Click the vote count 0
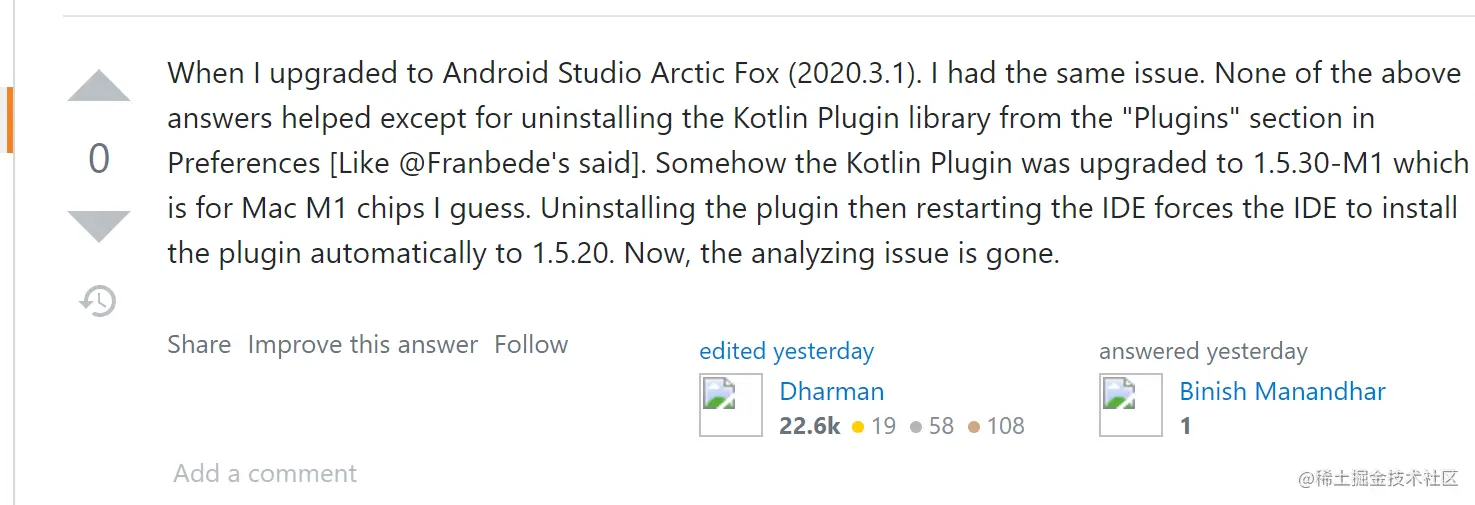Image resolution: width=1475 pixels, height=505 pixels. [99, 159]
